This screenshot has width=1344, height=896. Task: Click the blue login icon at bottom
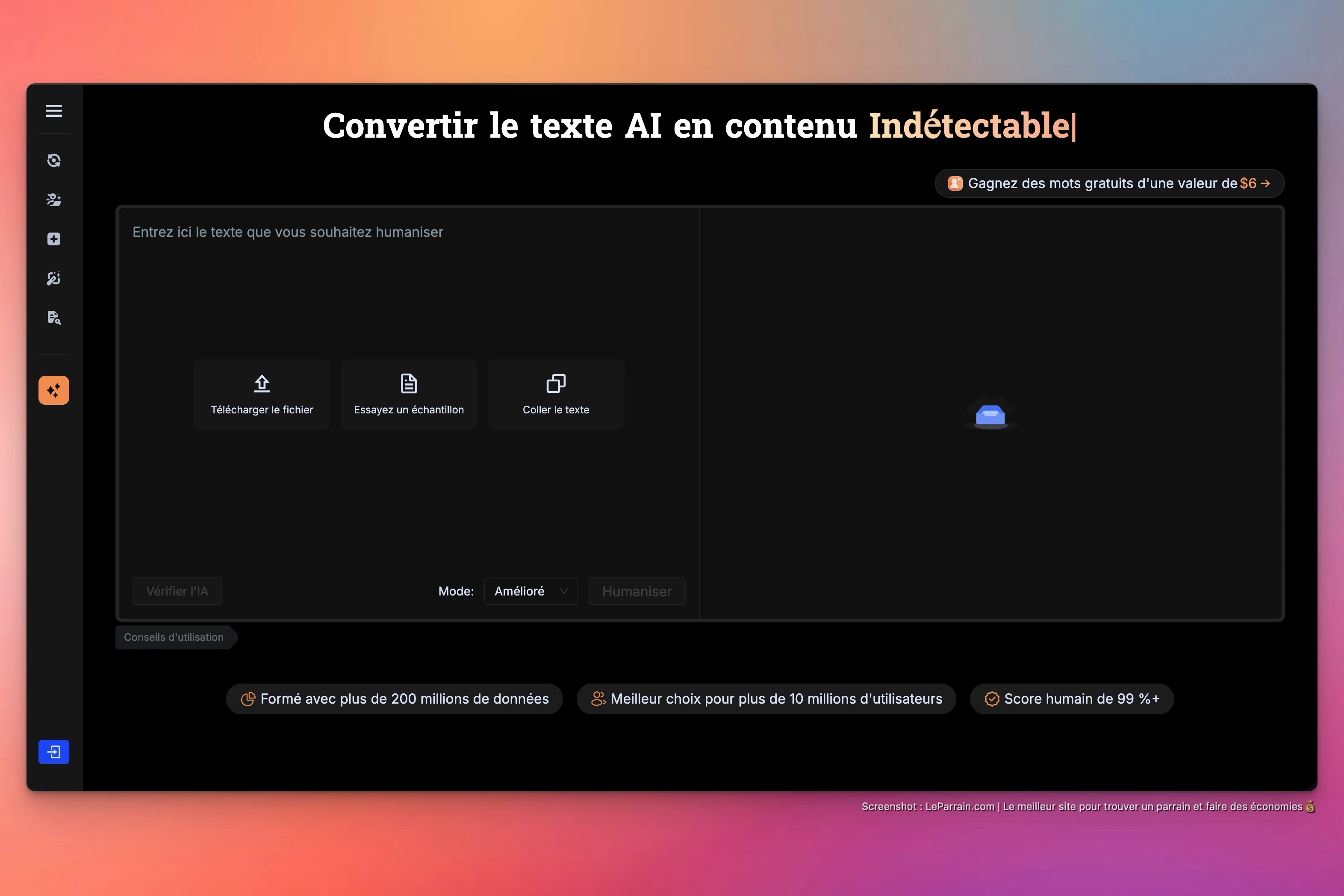[x=54, y=752]
